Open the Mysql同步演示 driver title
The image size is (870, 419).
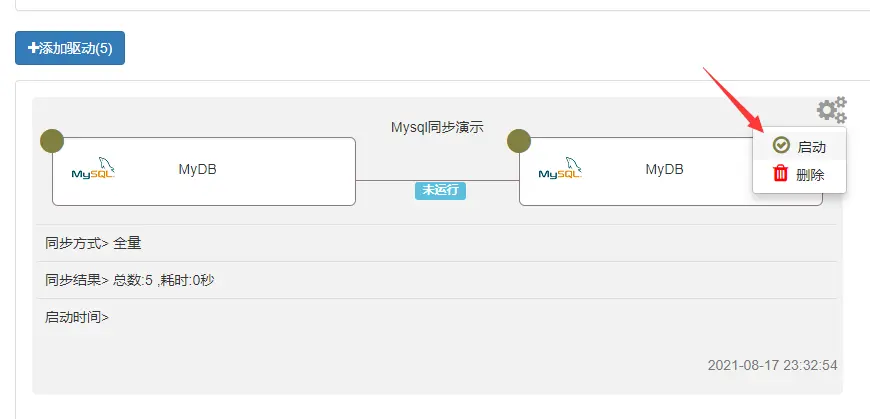pyautogui.click(x=437, y=127)
